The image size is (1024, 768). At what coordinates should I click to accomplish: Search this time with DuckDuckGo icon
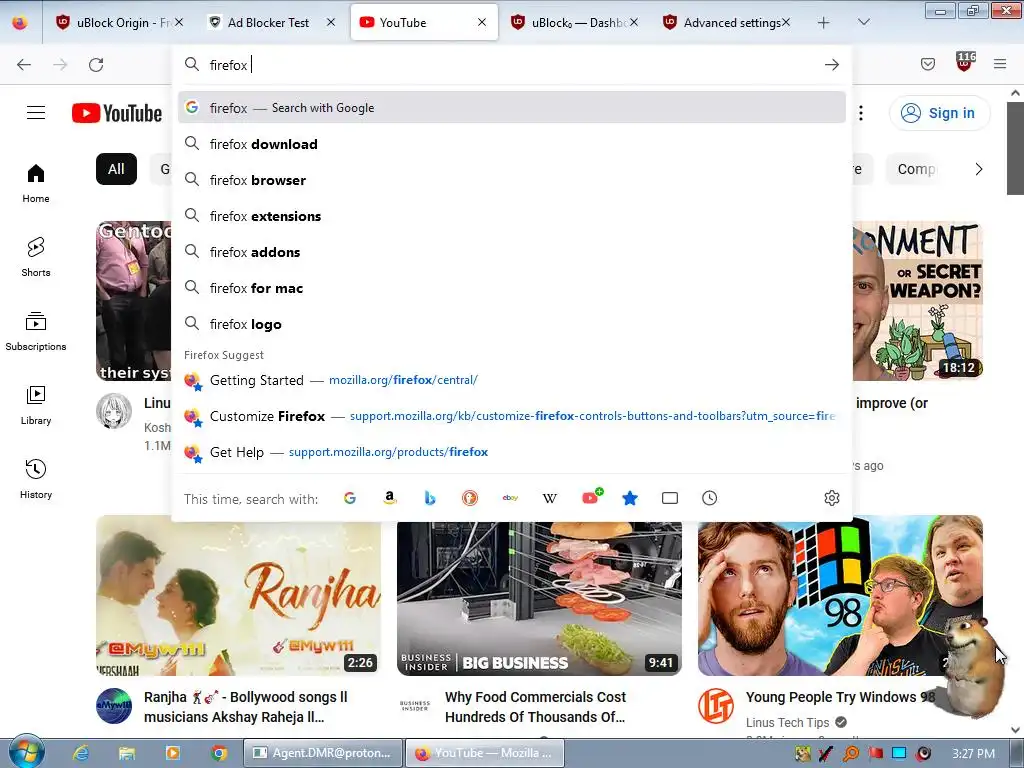[470, 498]
